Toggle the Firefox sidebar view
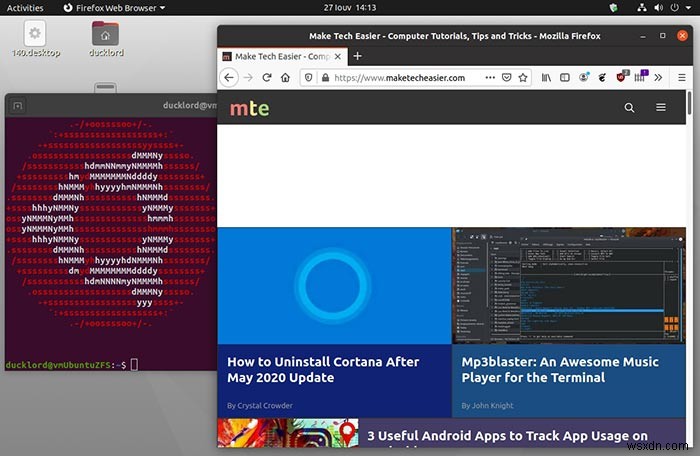 [x=565, y=78]
